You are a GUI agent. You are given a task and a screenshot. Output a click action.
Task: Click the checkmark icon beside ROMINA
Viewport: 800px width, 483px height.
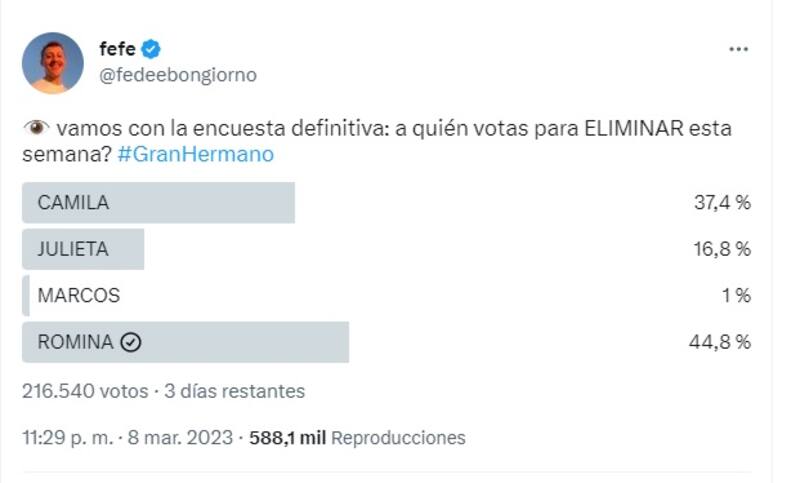click(130, 342)
